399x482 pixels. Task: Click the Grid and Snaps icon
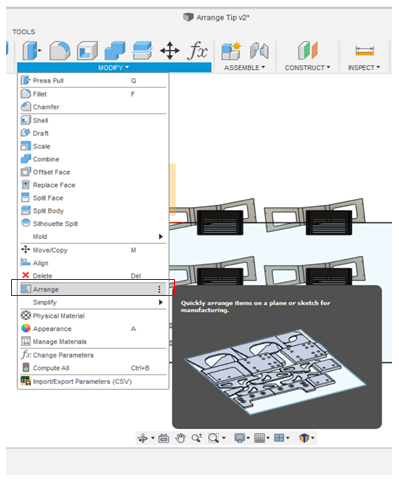point(260,438)
